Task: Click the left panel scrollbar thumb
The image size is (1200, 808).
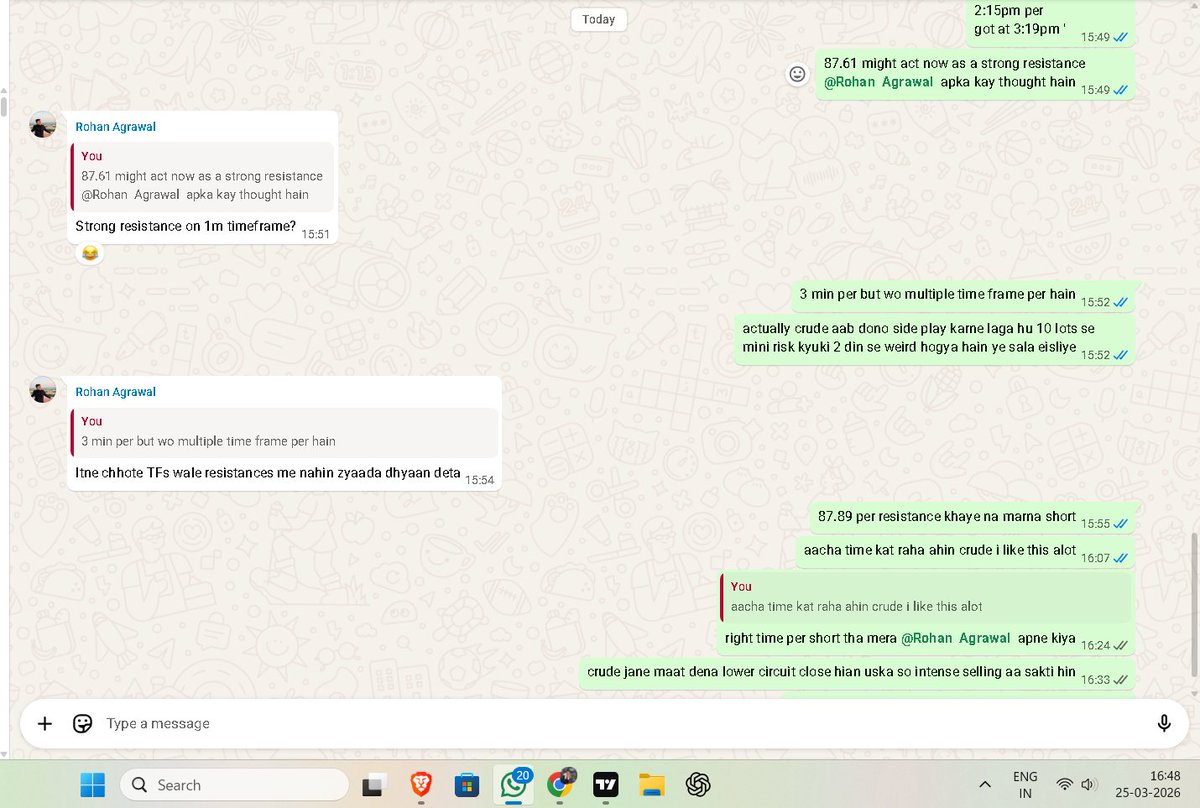Action: [3, 107]
